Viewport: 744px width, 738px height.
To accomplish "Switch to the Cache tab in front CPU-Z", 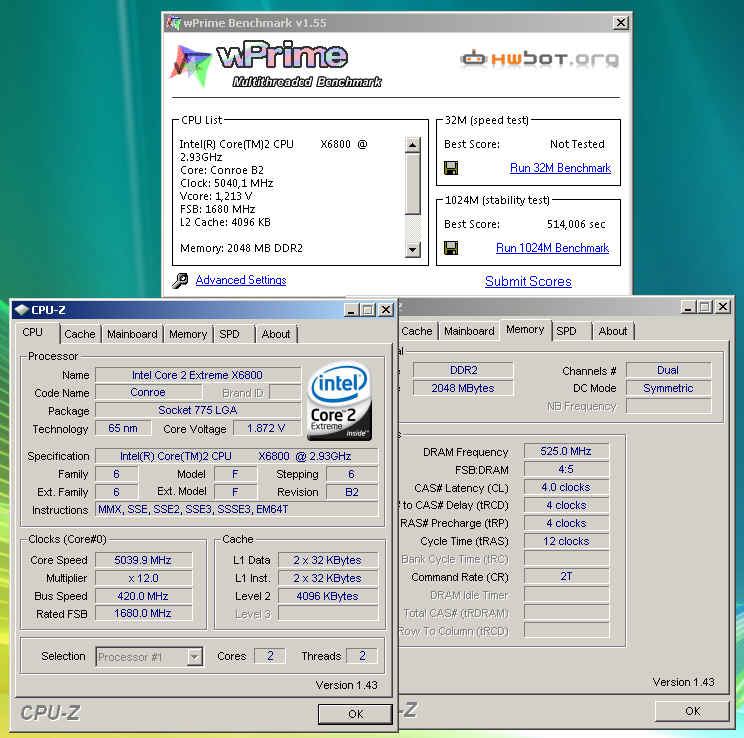I will (80, 334).
